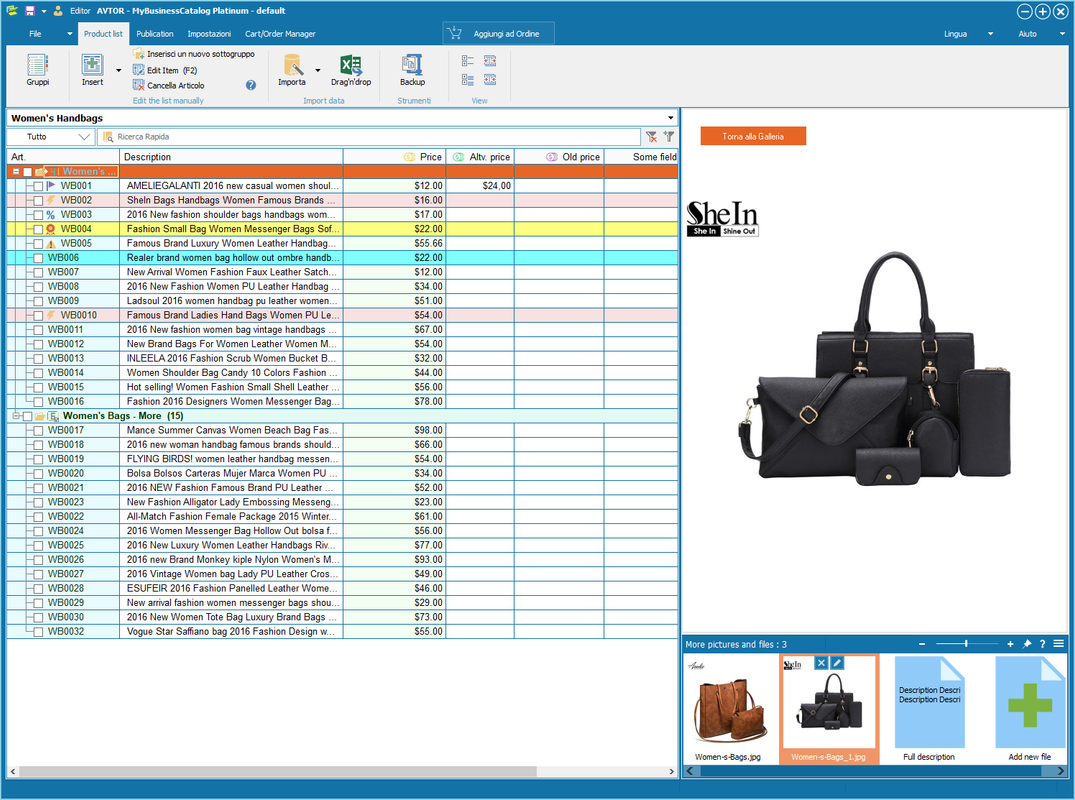The image size is (1075, 800).
Task: Collapse the Women's Bags - More group
Action: (16, 416)
